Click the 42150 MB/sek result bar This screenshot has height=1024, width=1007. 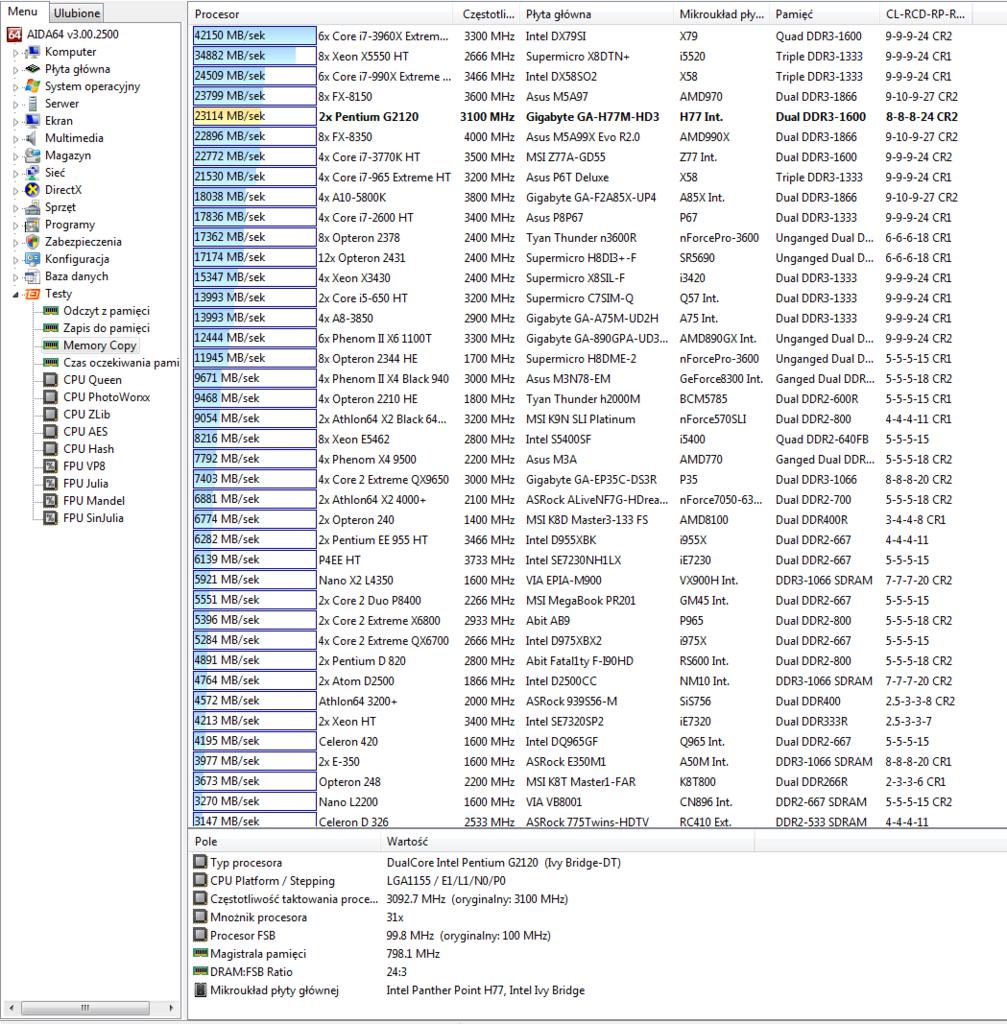coord(255,36)
